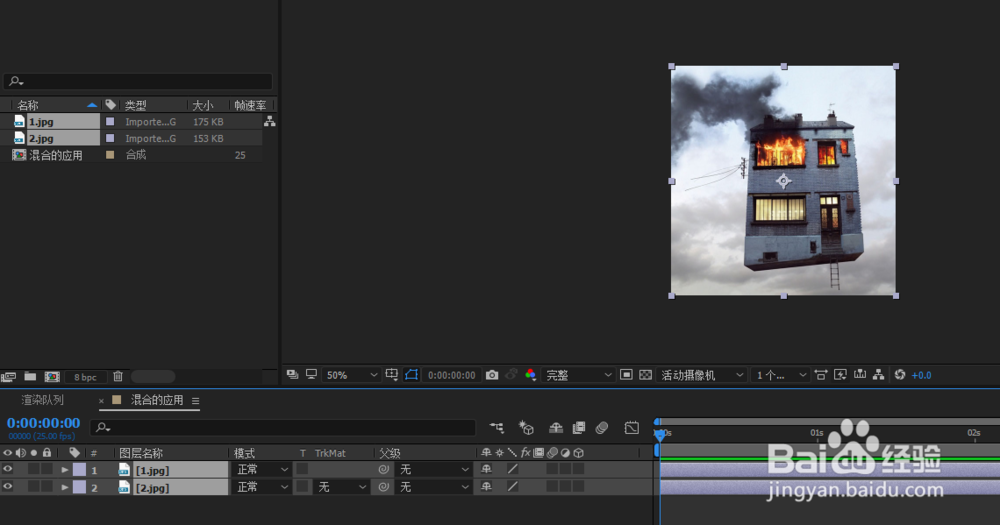
Task: Open parent dropdown for layer [1.jpg]
Action: click(434, 470)
